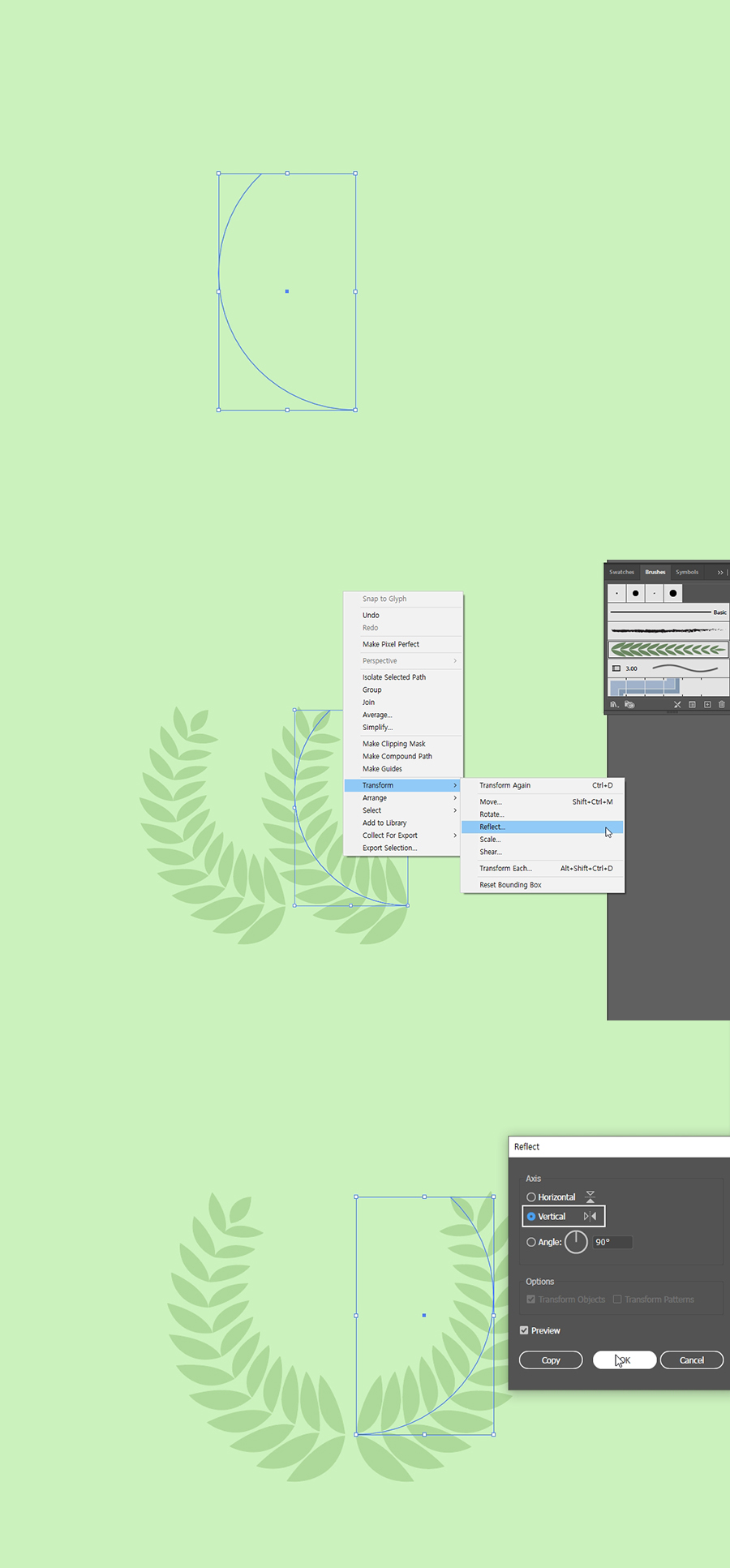This screenshot has width=730, height=1568.
Task: Choose the green leaf art brush
Action: coord(668,649)
